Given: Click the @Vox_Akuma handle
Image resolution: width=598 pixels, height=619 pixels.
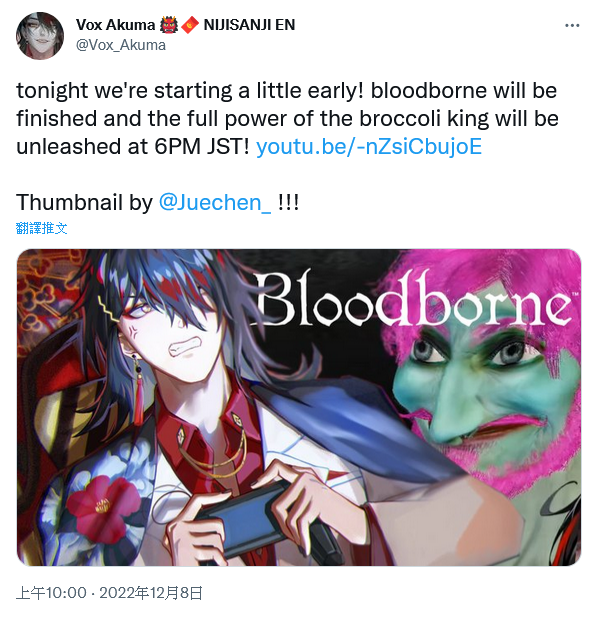Looking at the screenshot, I should [121, 45].
